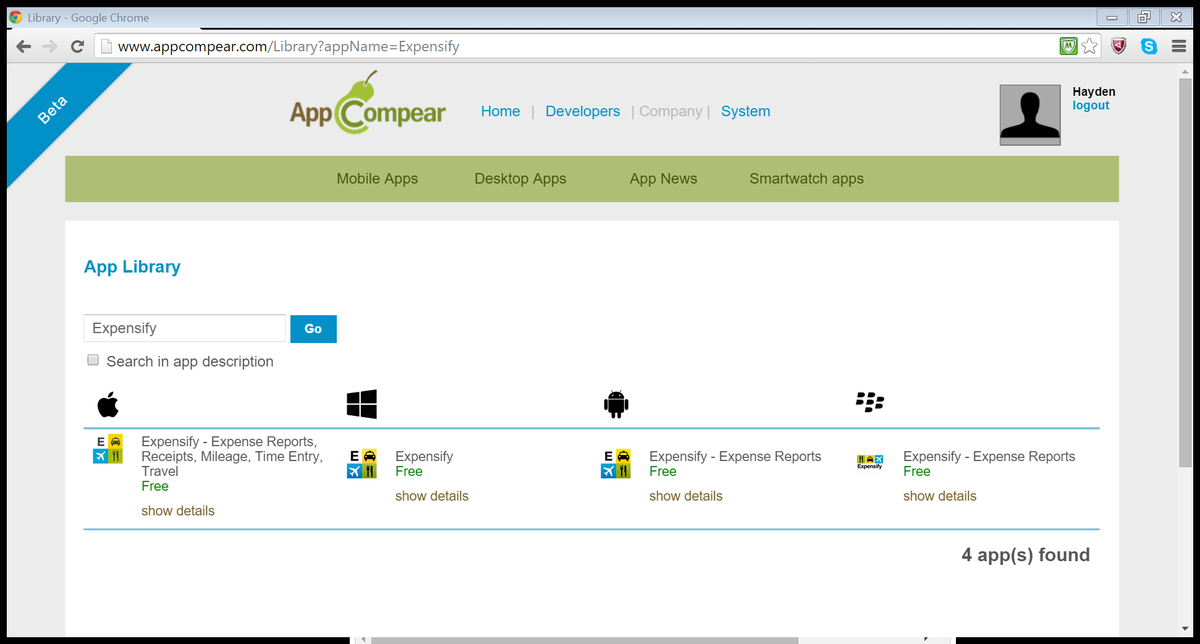Click the Expensify title under Windows column
1200x644 pixels.
pos(424,456)
